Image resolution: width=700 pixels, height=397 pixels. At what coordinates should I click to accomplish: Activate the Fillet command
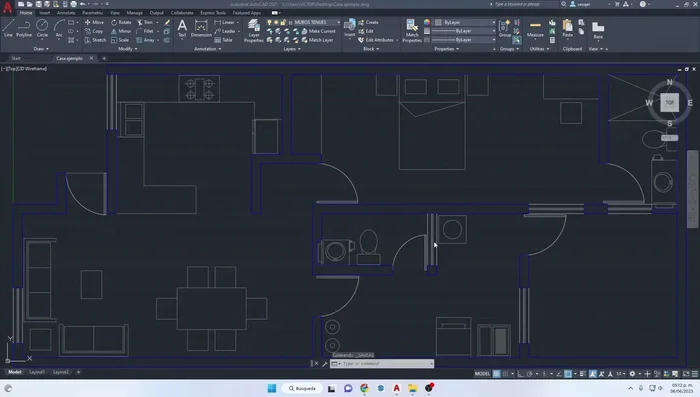[145, 31]
